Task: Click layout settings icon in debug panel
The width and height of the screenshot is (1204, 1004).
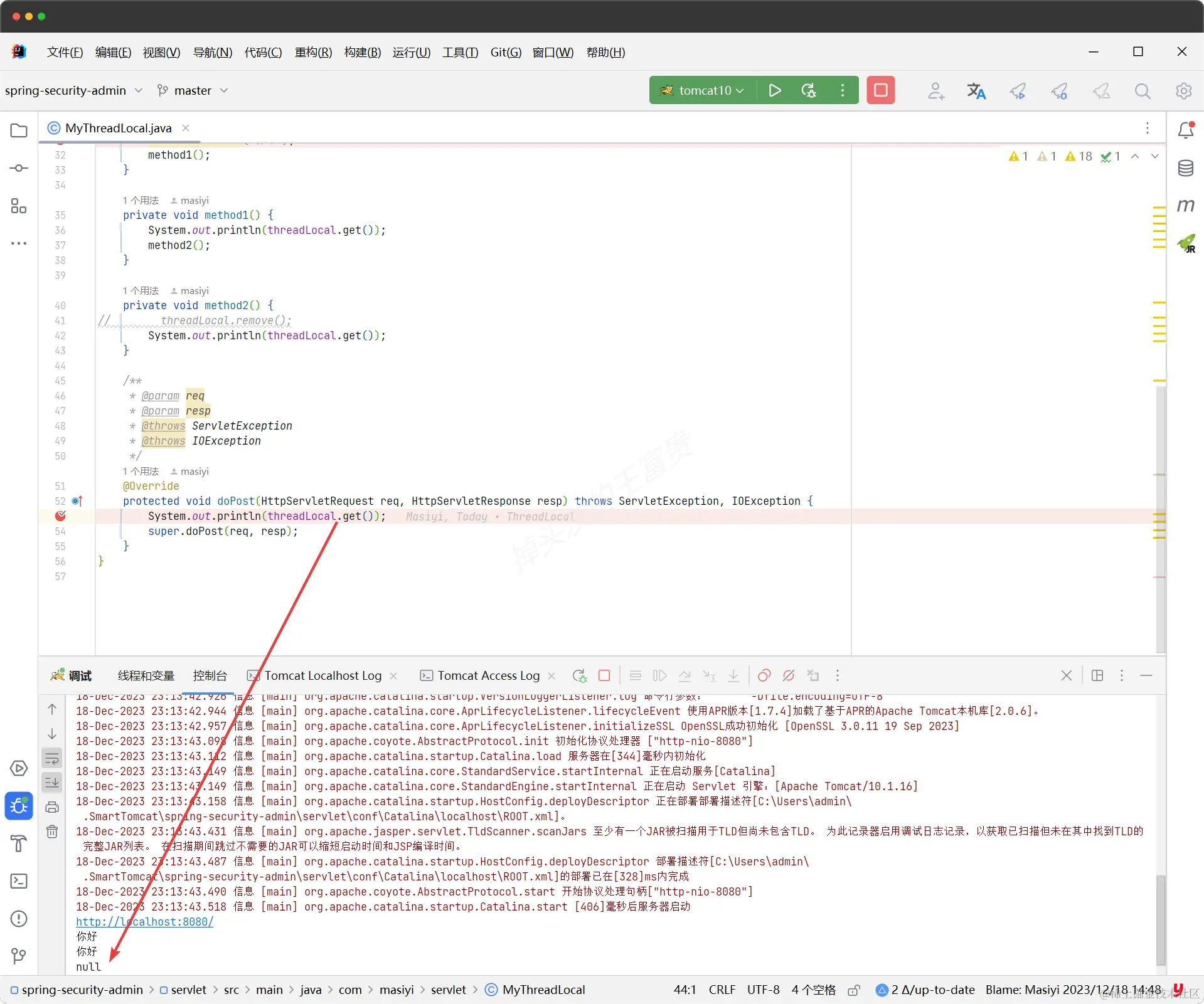Action: (x=1097, y=675)
